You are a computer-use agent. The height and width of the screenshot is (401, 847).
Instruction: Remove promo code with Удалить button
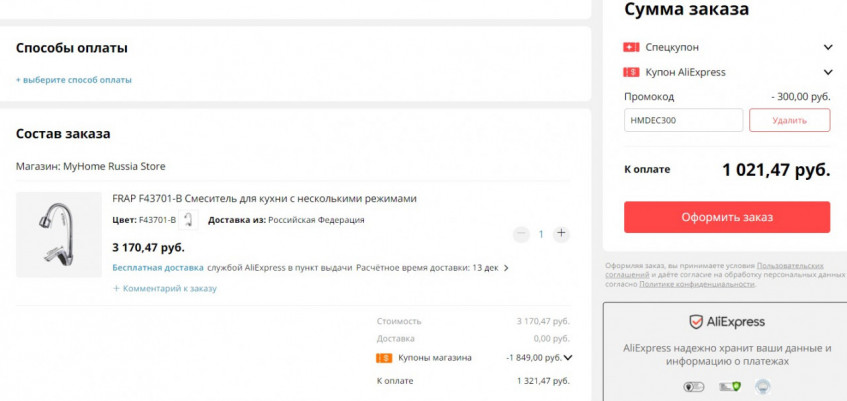[x=789, y=120]
